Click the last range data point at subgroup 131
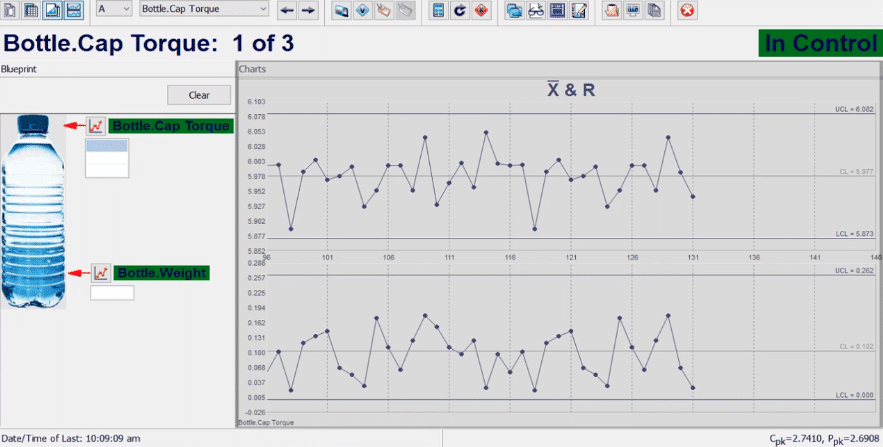 click(693, 388)
